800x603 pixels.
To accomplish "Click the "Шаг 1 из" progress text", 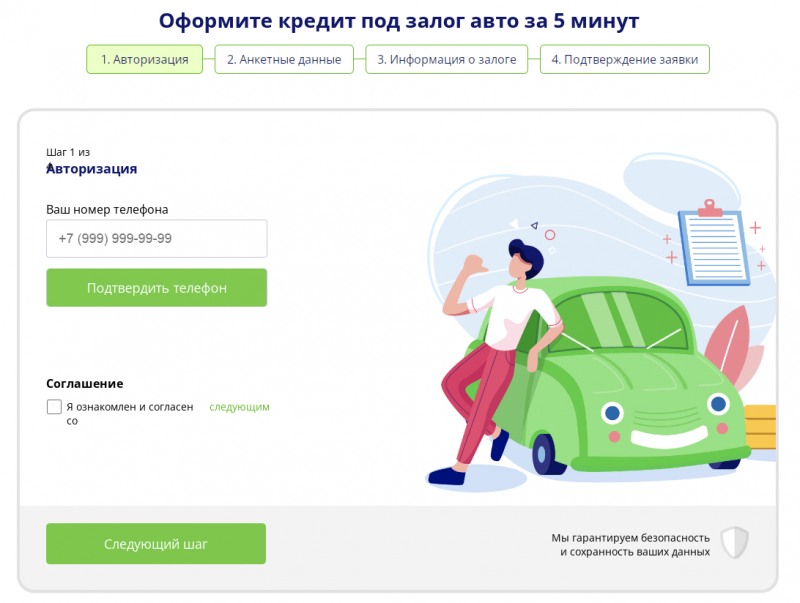I will (67, 151).
